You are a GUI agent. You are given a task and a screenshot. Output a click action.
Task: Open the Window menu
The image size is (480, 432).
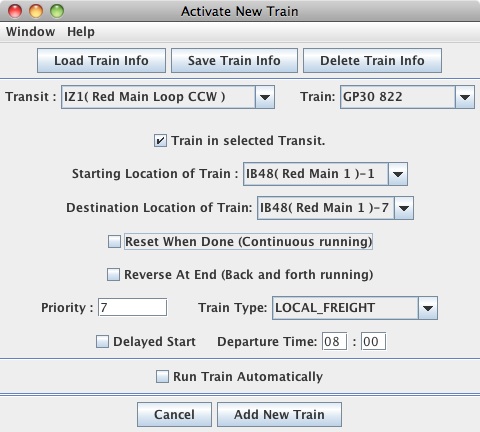tap(30, 32)
